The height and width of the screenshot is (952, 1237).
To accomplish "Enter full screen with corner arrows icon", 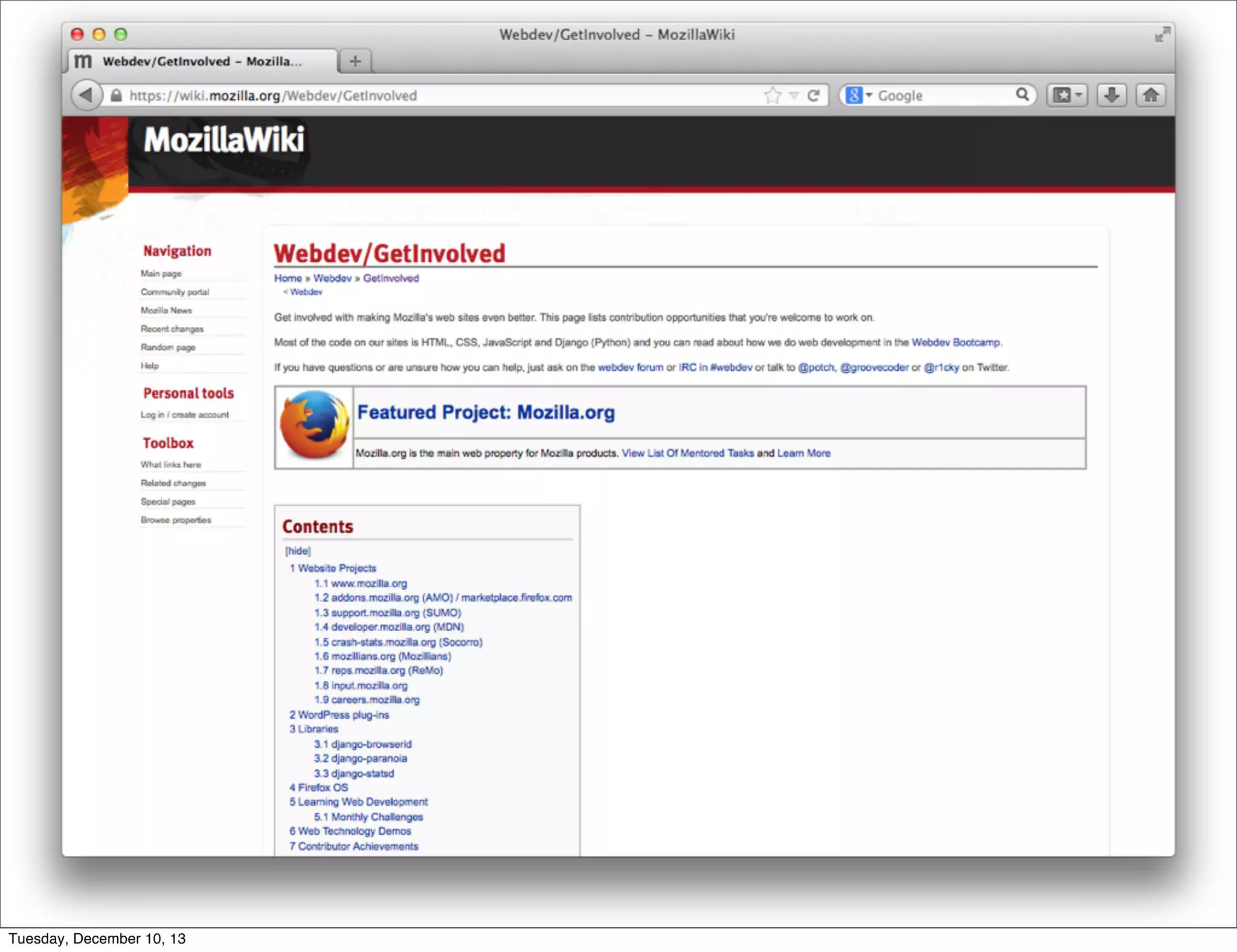I will [1161, 35].
